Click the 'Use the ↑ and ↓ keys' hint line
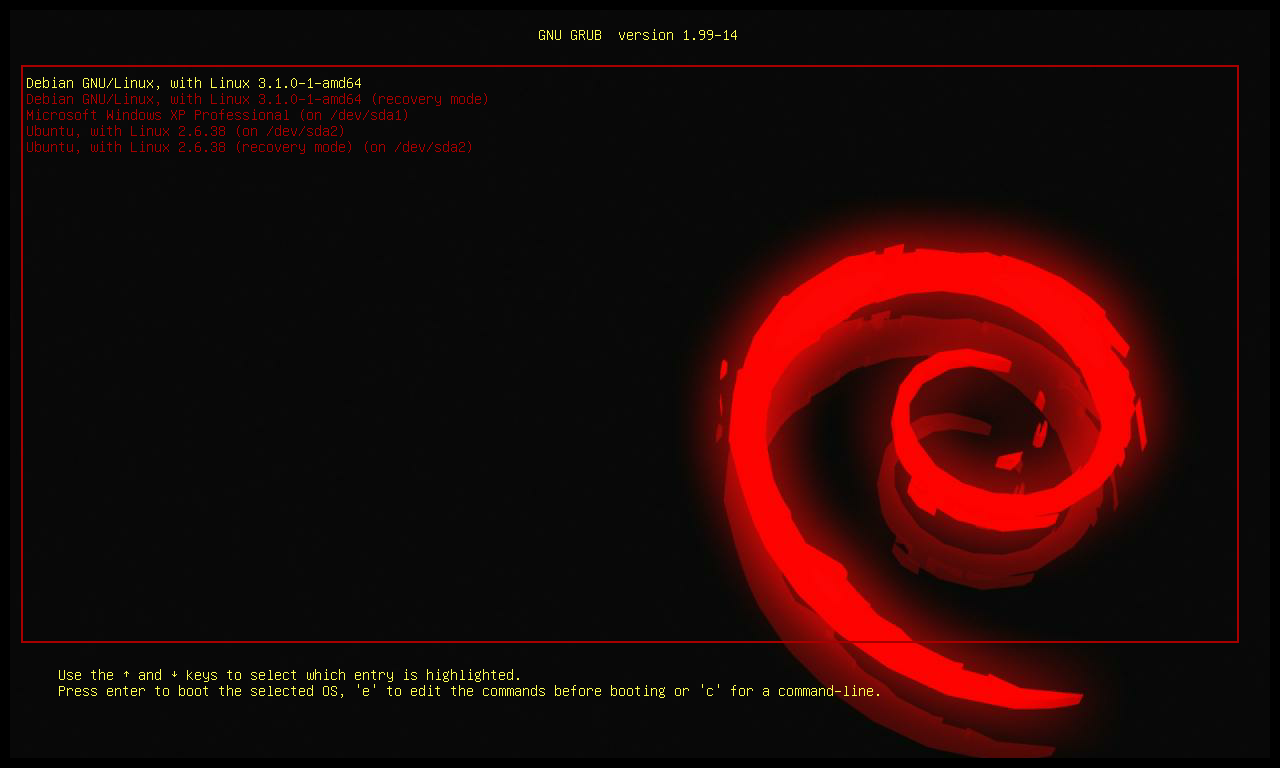This screenshot has width=1280, height=768. coord(290,675)
